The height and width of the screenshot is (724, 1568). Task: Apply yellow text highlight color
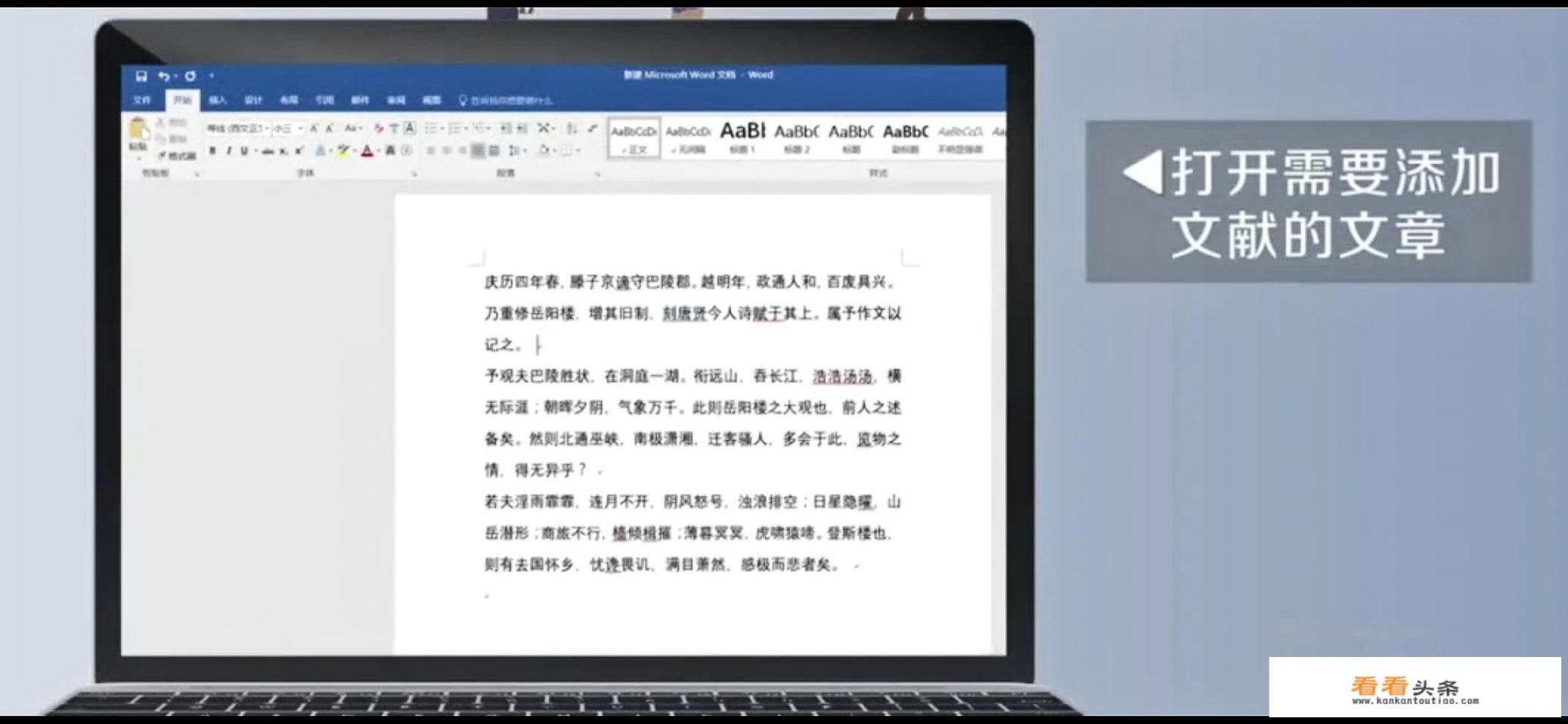click(x=342, y=151)
